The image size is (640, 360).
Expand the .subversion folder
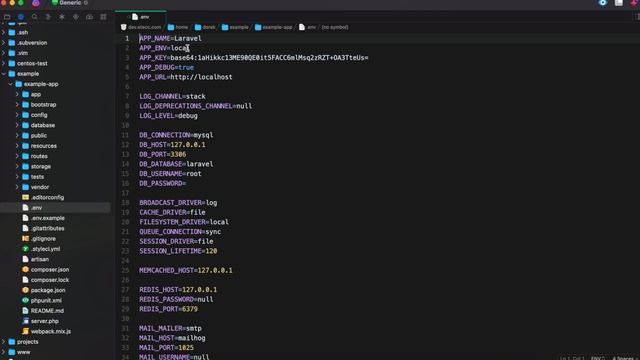[4, 42]
